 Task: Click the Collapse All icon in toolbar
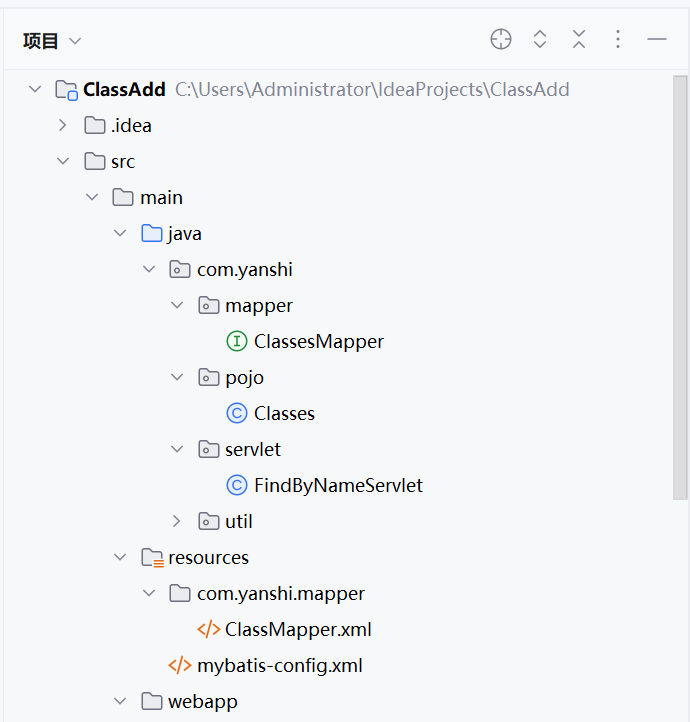tap(579, 39)
